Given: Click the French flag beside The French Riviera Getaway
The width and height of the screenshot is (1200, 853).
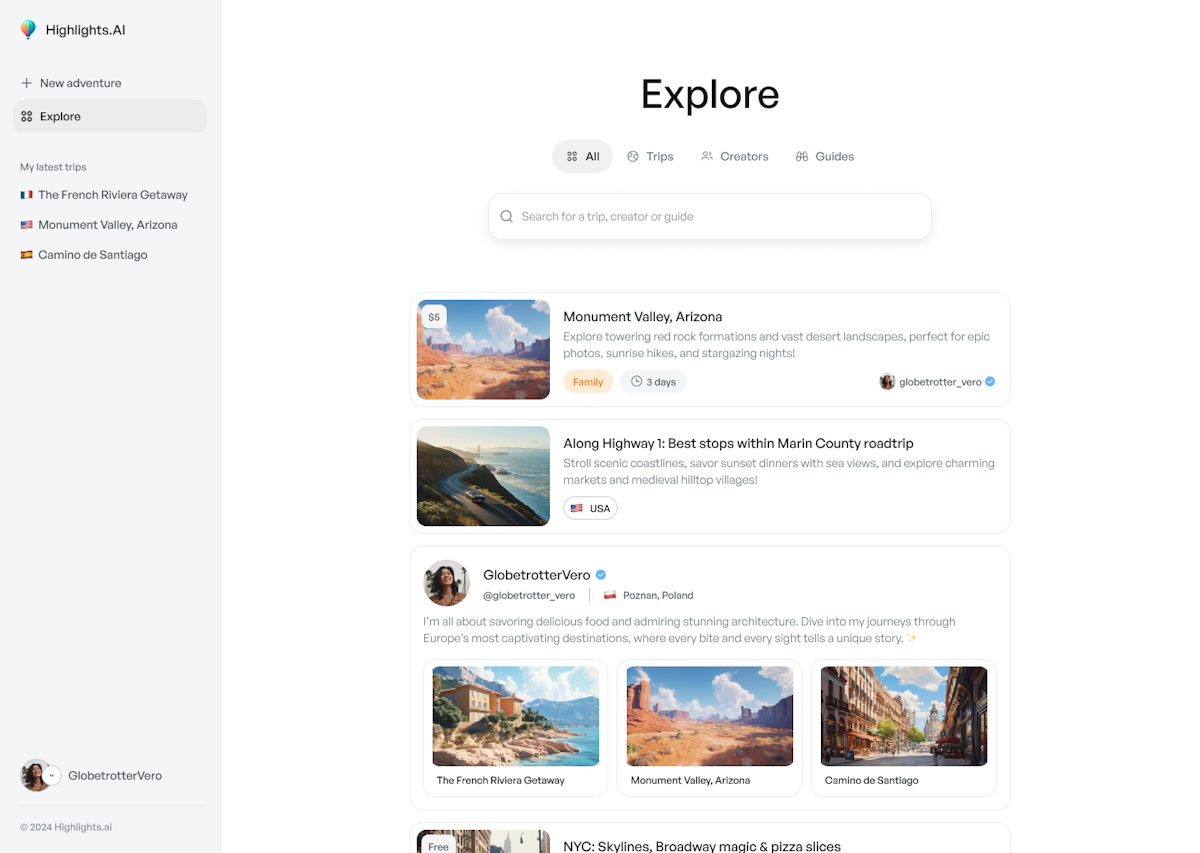Looking at the screenshot, I should (25, 194).
